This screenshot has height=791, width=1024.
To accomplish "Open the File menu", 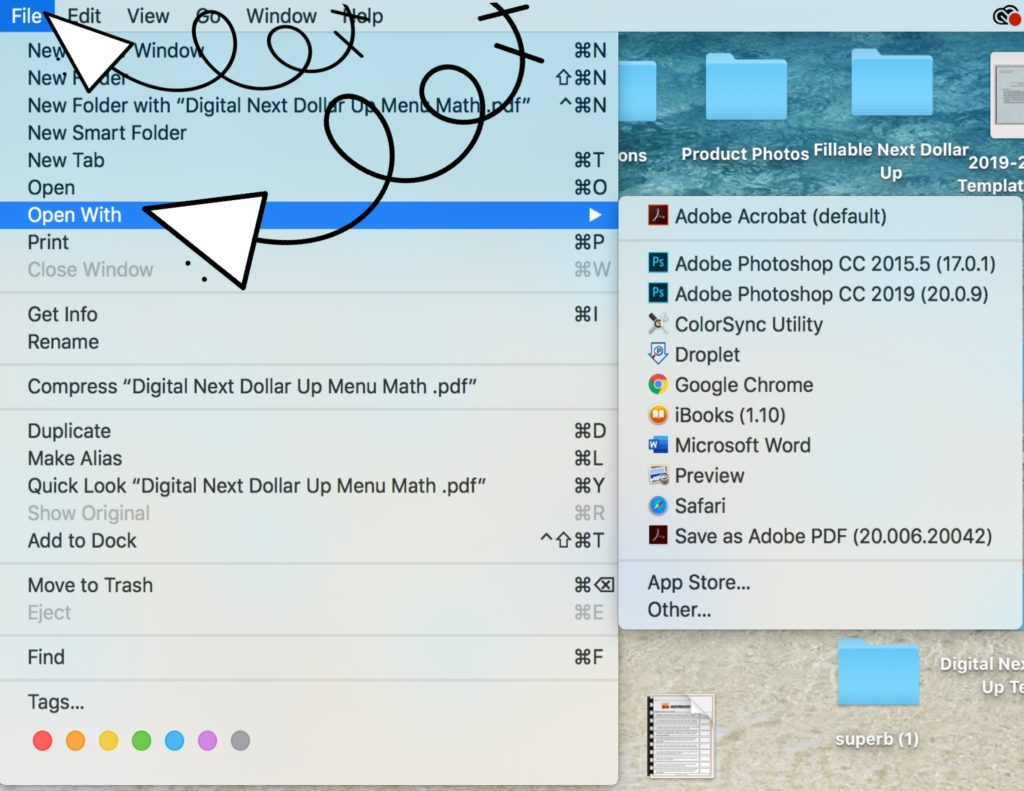I will [26, 15].
